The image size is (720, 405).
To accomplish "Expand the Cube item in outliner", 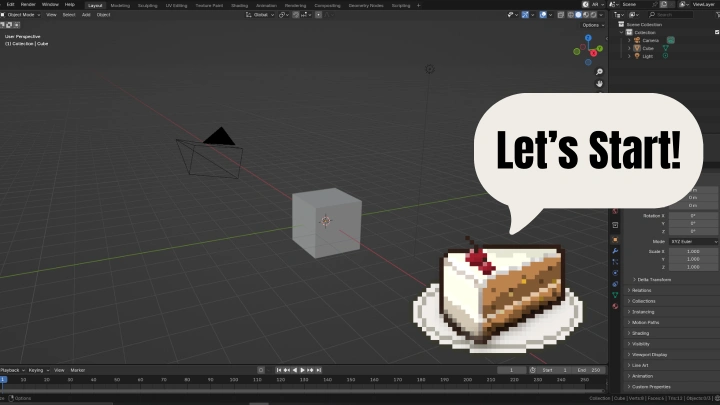I will click(627, 48).
